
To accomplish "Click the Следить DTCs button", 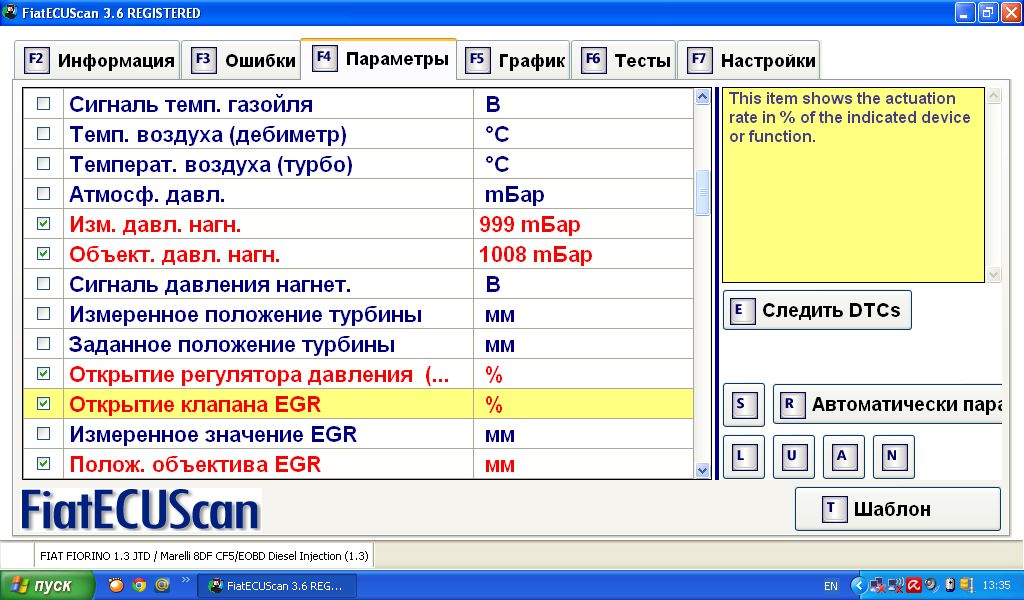I will [x=817, y=310].
